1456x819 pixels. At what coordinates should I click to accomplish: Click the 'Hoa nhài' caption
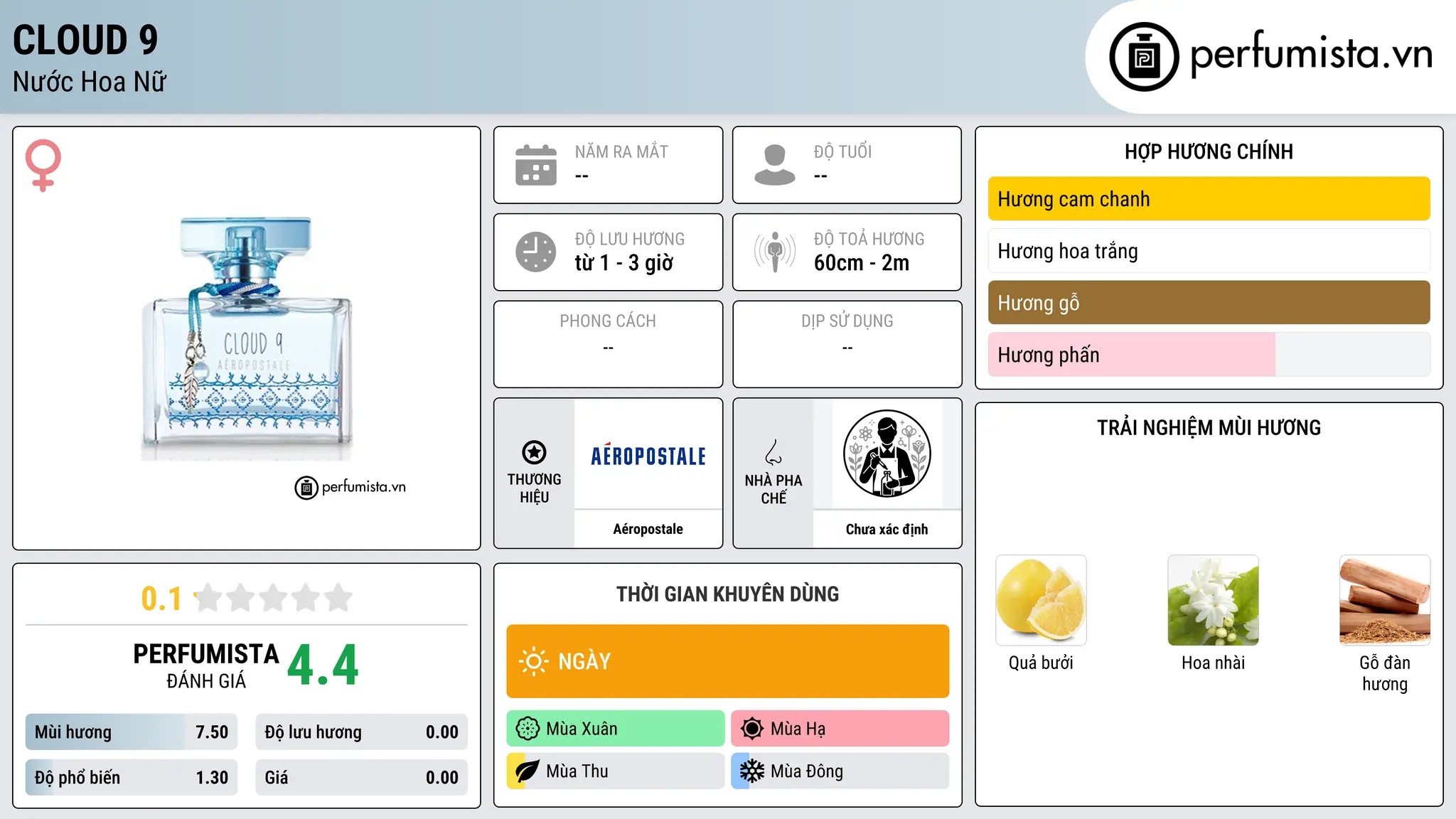tap(1213, 663)
